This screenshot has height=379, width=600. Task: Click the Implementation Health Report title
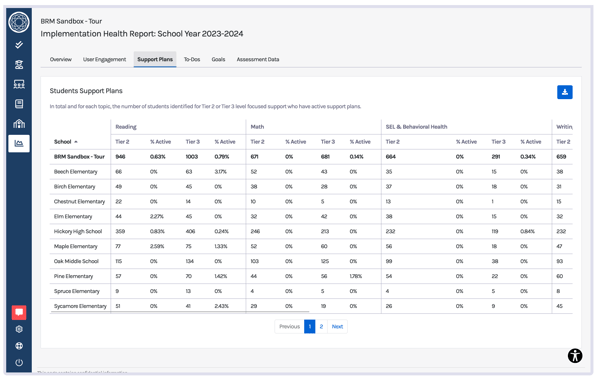(142, 34)
